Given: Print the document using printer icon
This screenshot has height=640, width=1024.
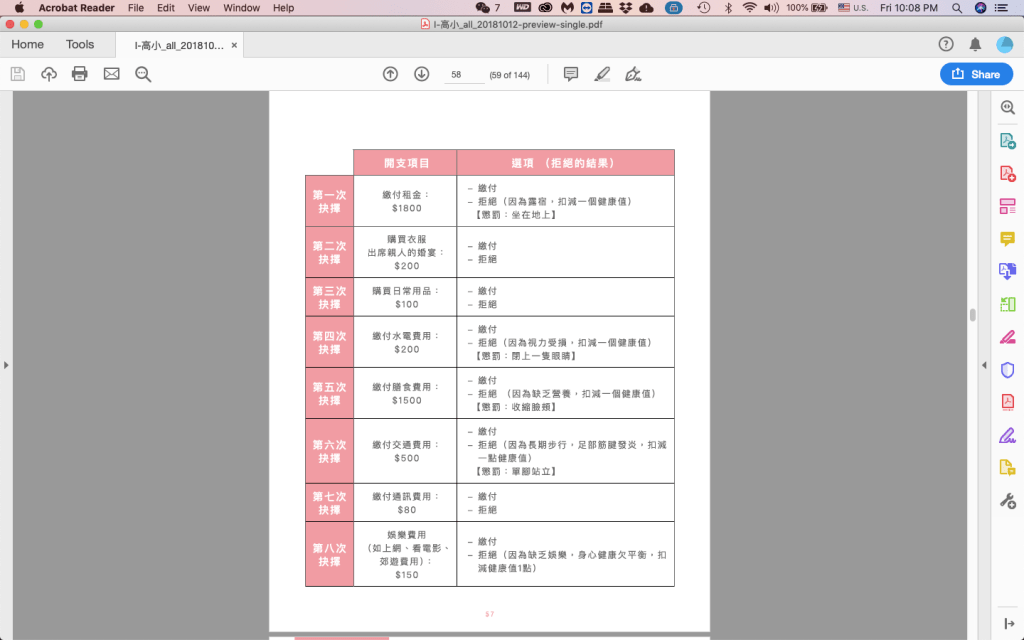Looking at the screenshot, I should tap(80, 74).
